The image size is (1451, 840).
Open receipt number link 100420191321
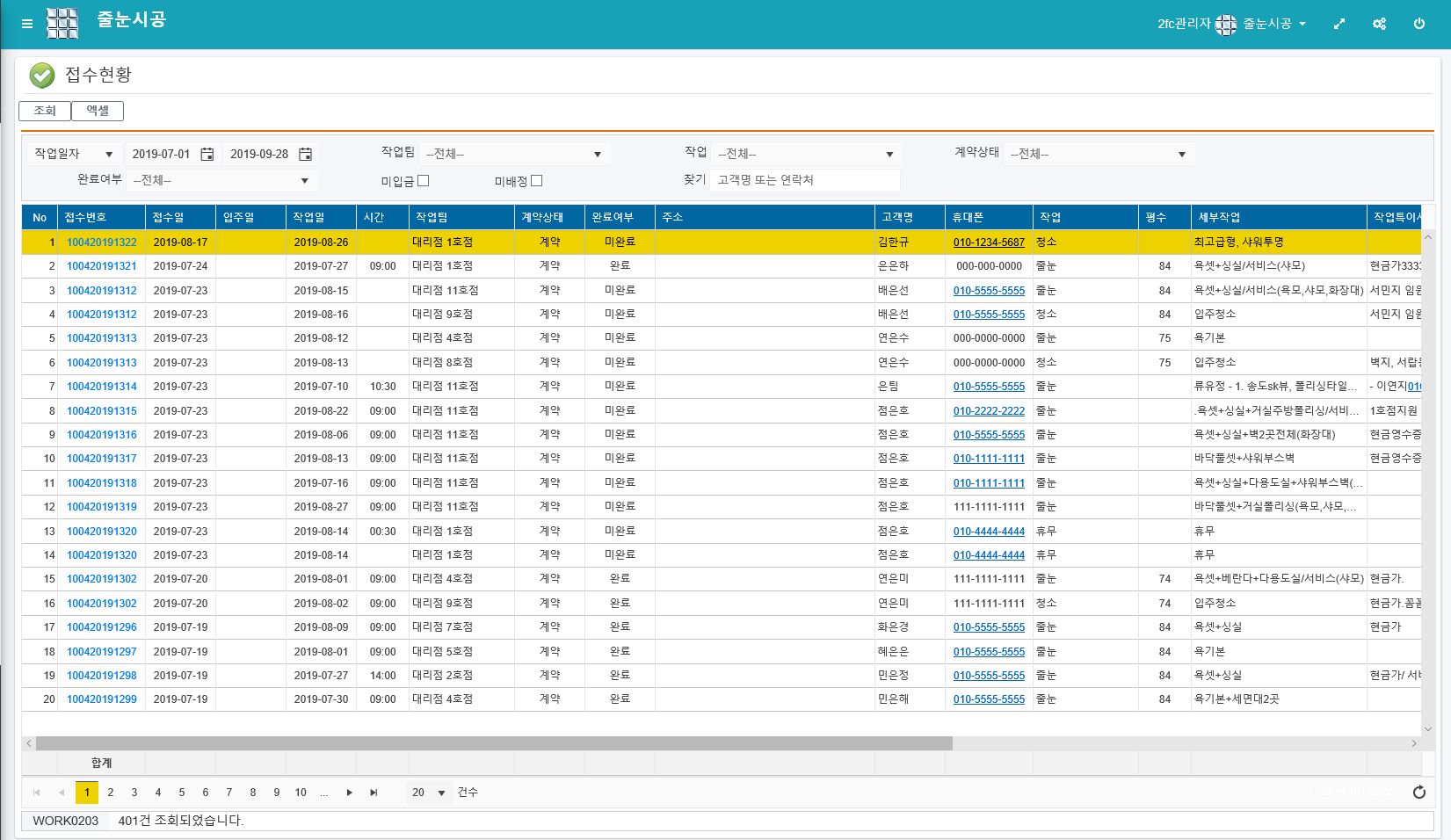point(102,266)
